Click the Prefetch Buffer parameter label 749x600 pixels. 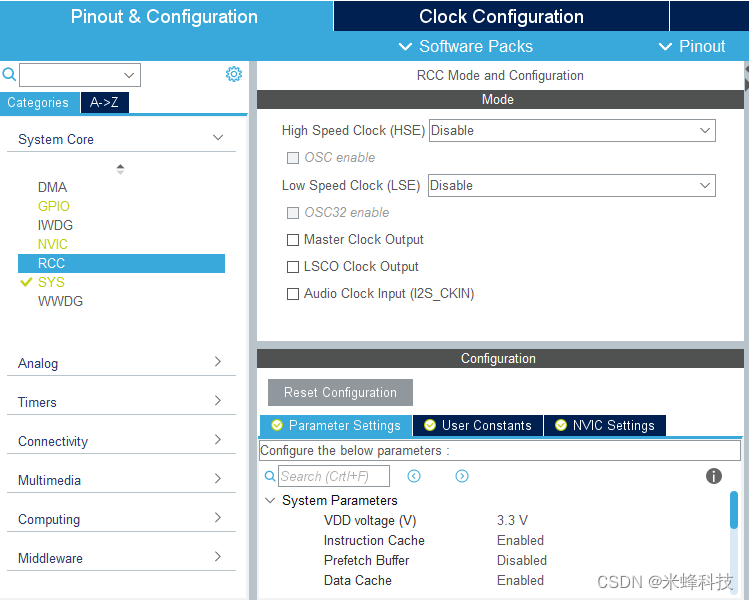[x=366, y=560]
